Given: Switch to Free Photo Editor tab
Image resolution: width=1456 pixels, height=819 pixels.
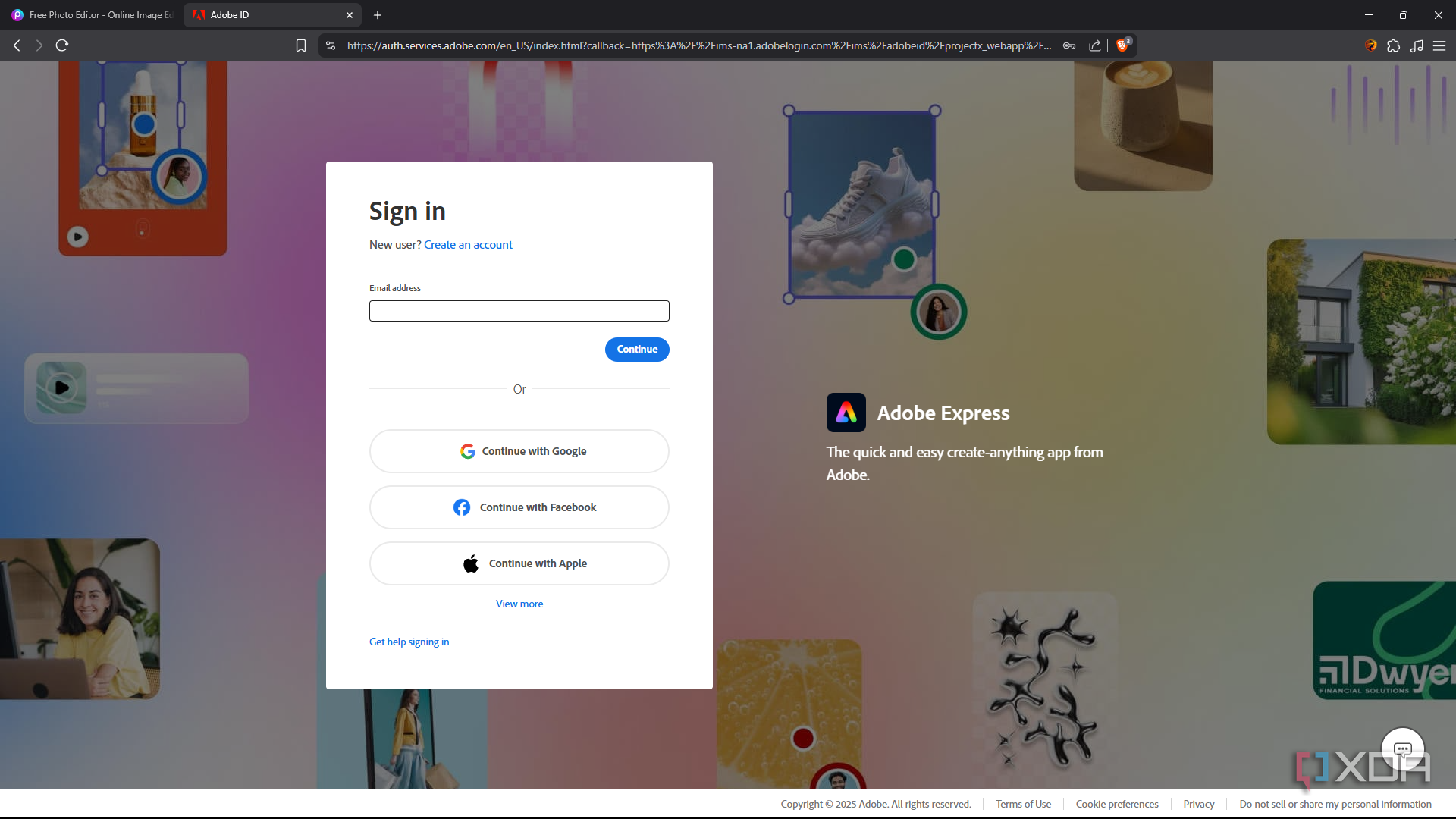Looking at the screenshot, I should [92, 15].
